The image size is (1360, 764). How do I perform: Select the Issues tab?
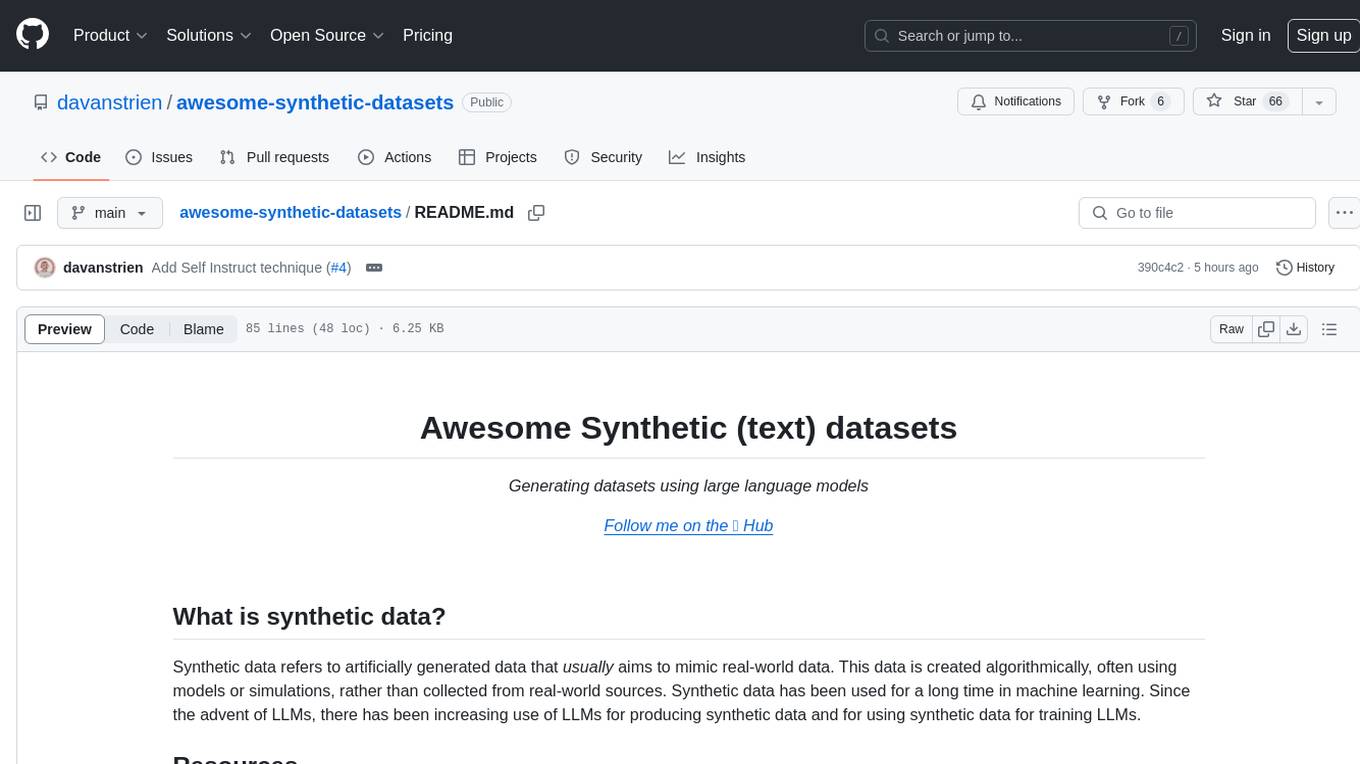tap(159, 157)
